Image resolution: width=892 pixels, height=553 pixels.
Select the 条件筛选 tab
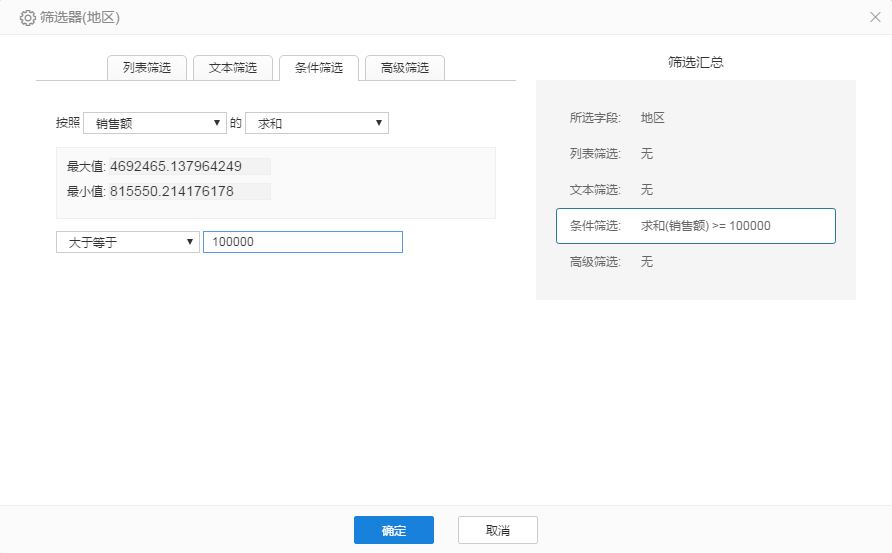pos(319,68)
